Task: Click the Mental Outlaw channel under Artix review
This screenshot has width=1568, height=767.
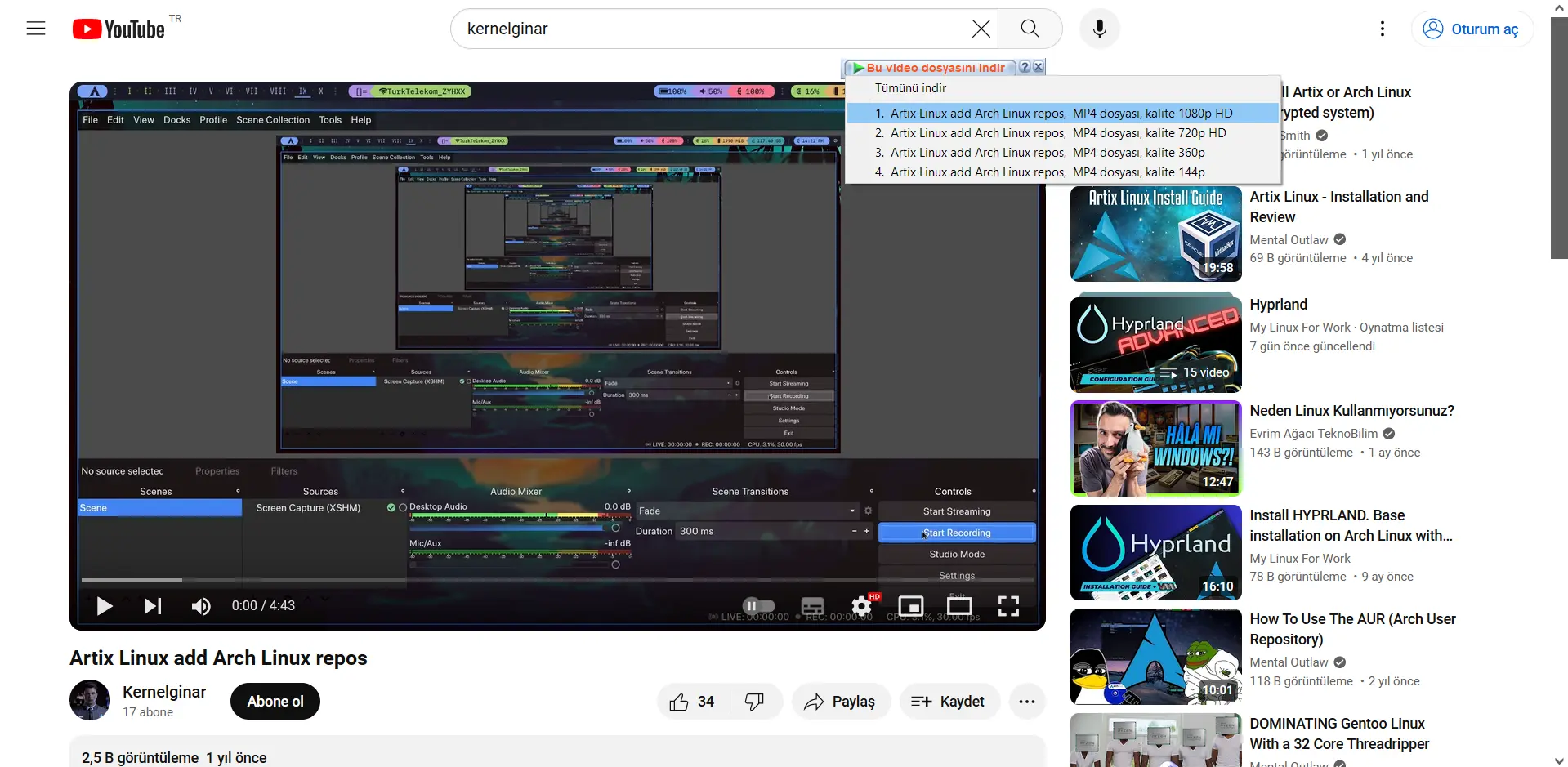Action: pyautogui.click(x=1289, y=240)
